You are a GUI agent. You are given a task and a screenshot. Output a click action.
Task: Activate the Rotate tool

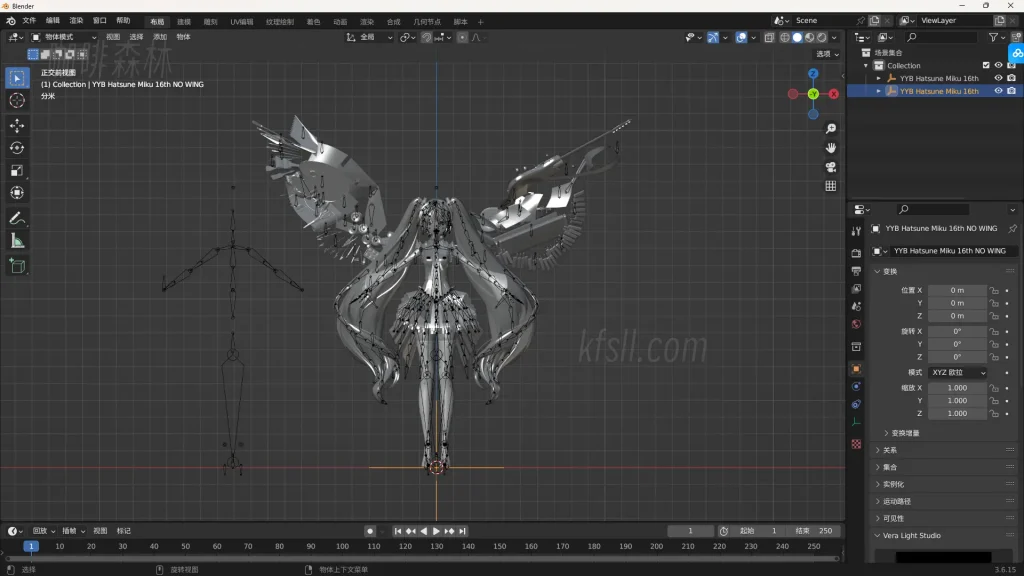point(17,148)
